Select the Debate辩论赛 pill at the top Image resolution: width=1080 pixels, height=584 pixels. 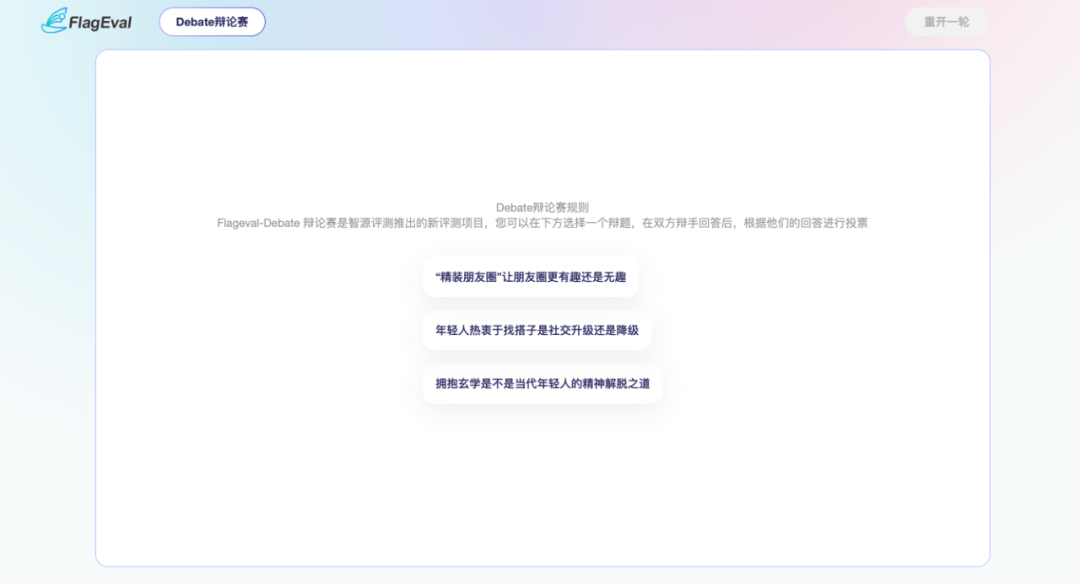point(211,21)
